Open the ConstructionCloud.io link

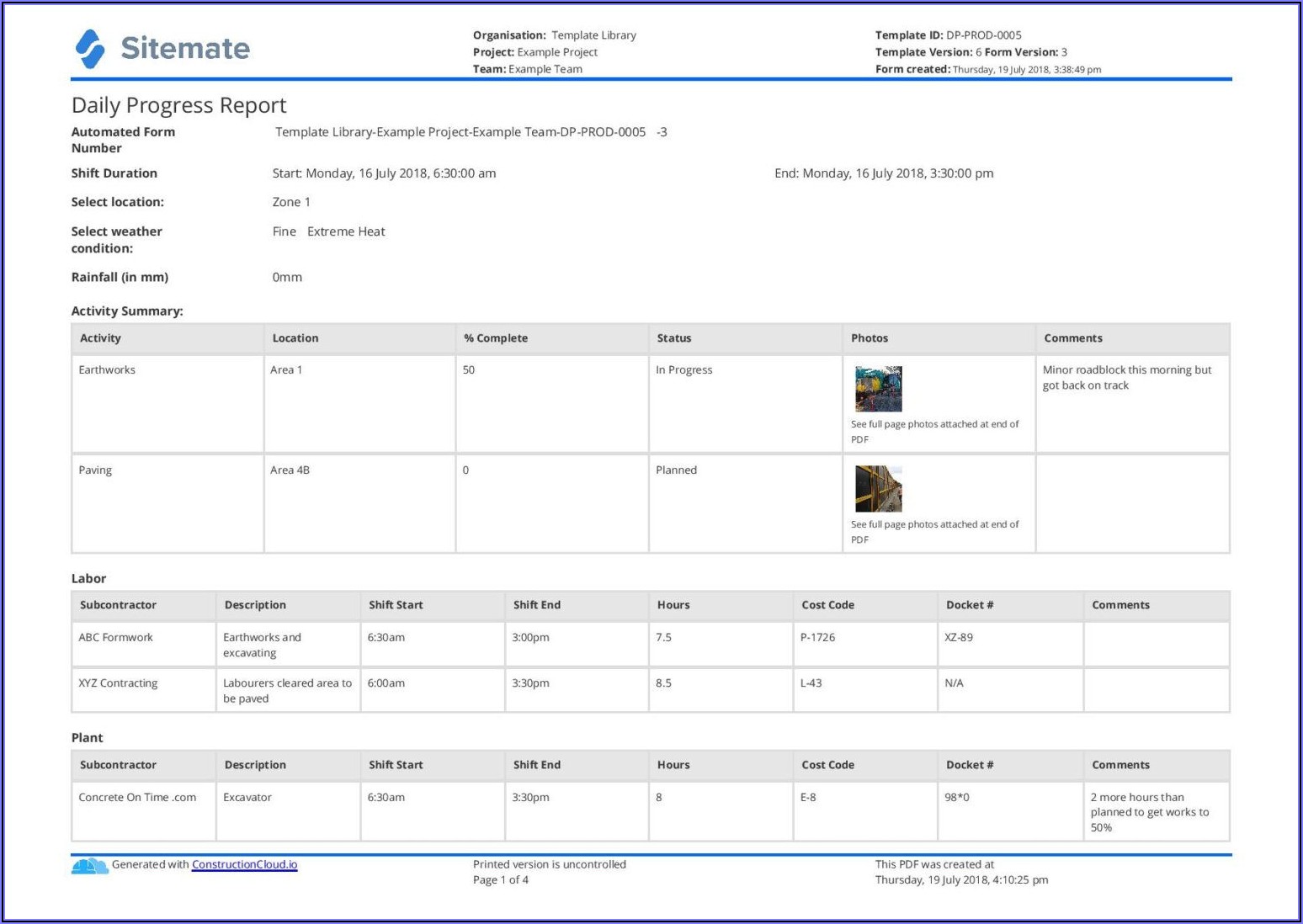(x=244, y=864)
